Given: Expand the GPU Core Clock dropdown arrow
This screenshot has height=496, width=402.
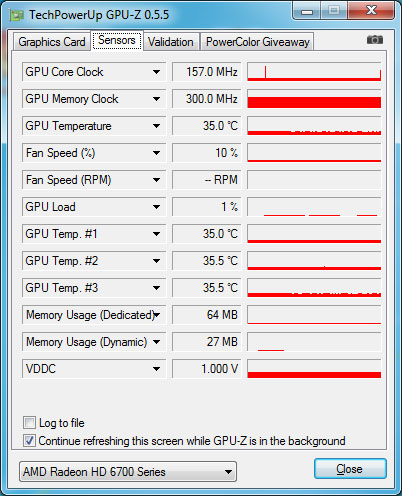Looking at the screenshot, I should [x=156, y=72].
